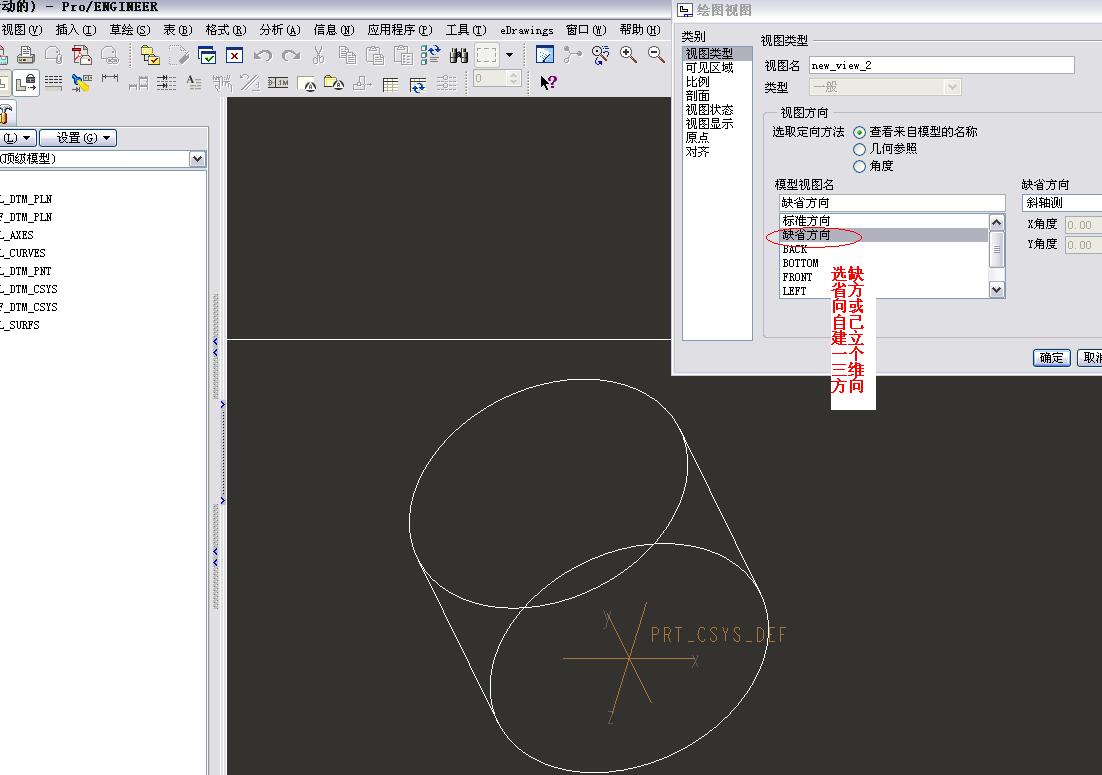Select '视图显示' in the category list

pyautogui.click(x=709, y=124)
